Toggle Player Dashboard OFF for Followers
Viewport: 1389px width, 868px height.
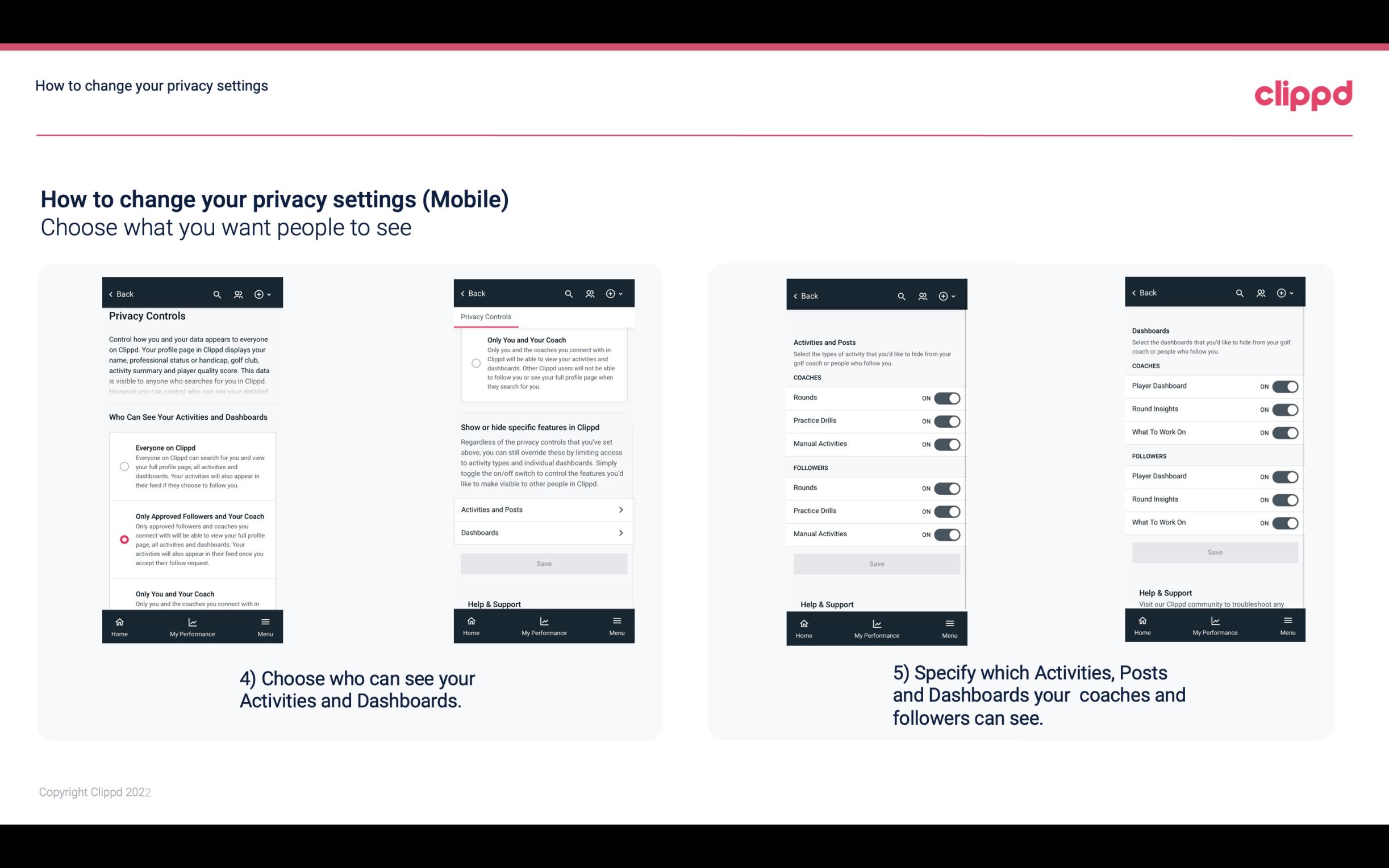[x=1285, y=476]
